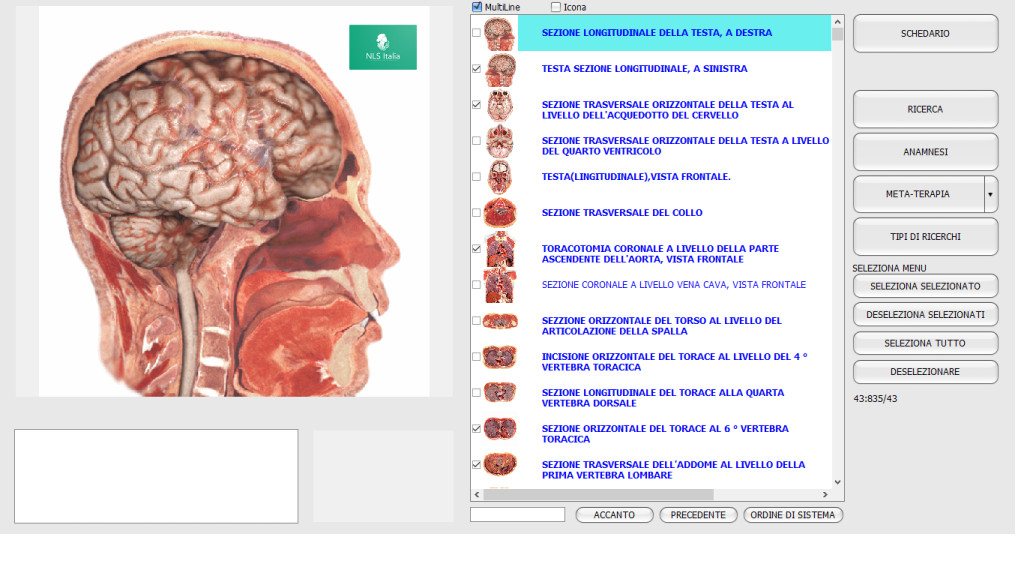Select SEZIONE TRASVERSALE DEL COLLO text
1024x576 pixels.
pyautogui.click(x=622, y=212)
